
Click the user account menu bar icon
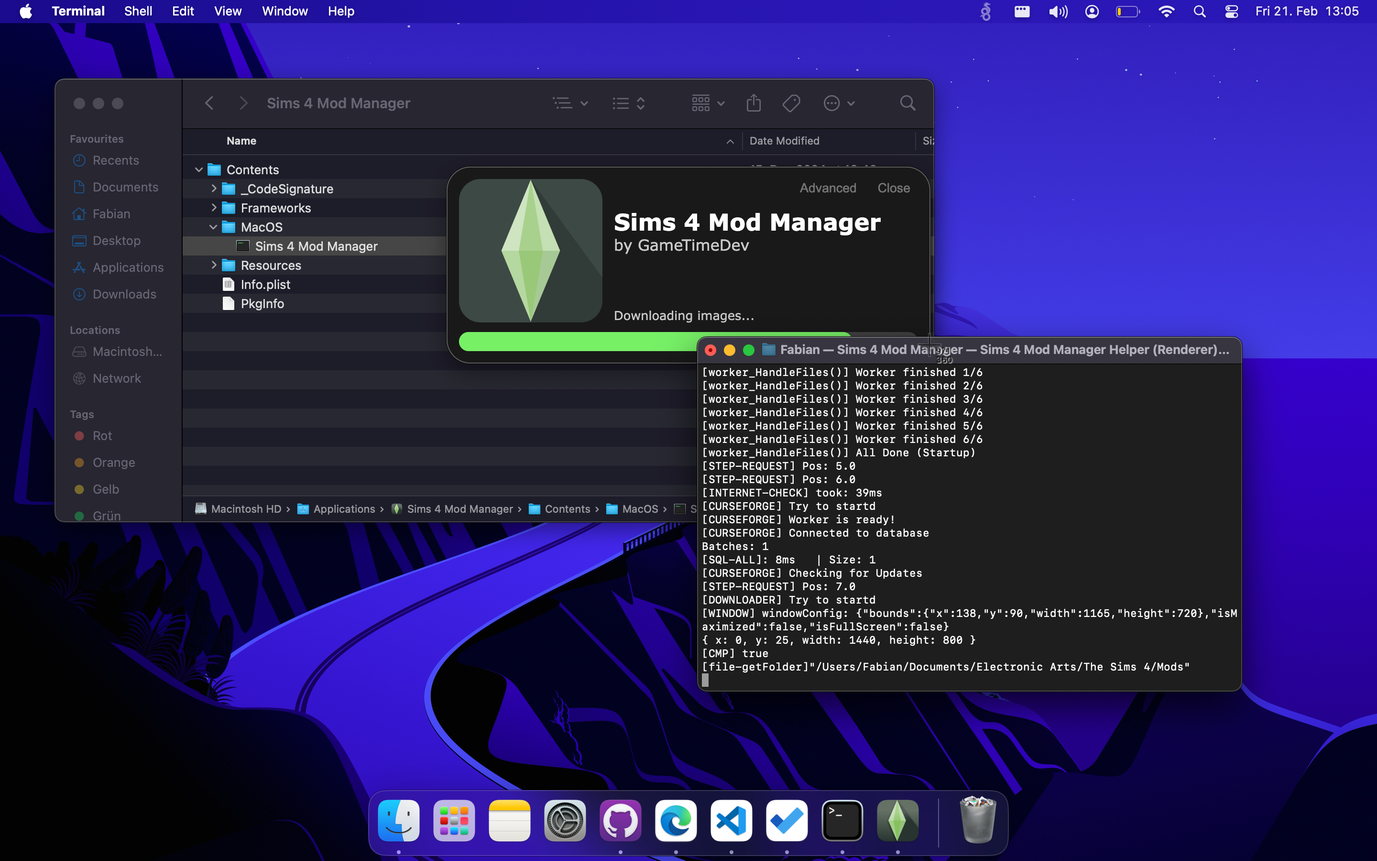point(1092,11)
